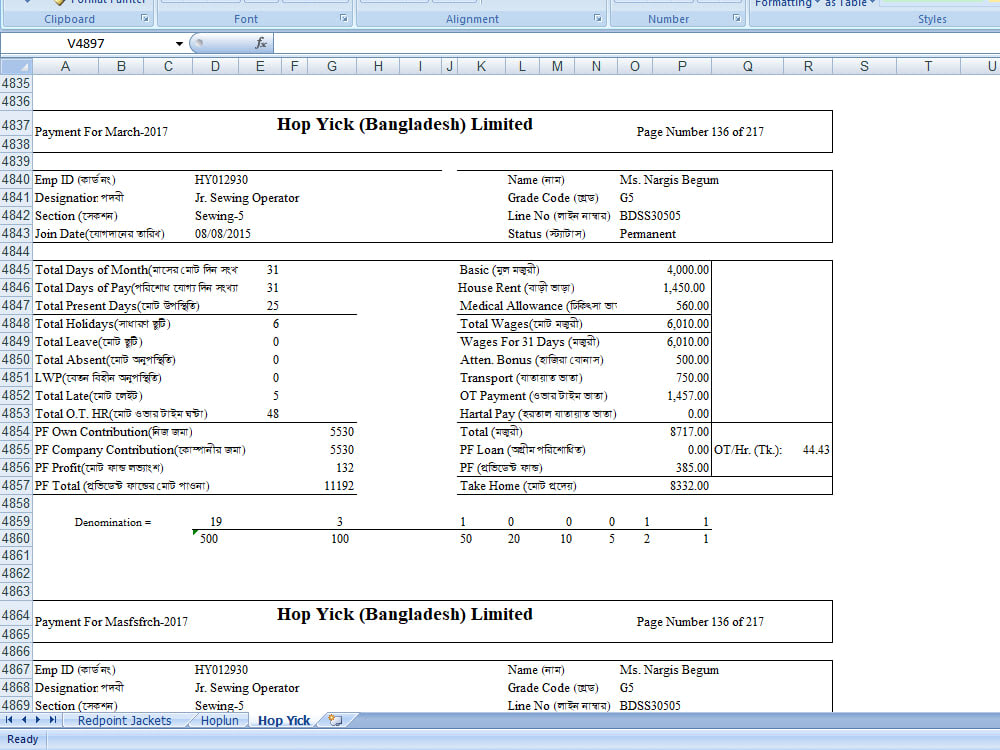Viewport: 1000px width, 750px height.
Task: Go to the first sheet tab arrow
Action: (9, 719)
